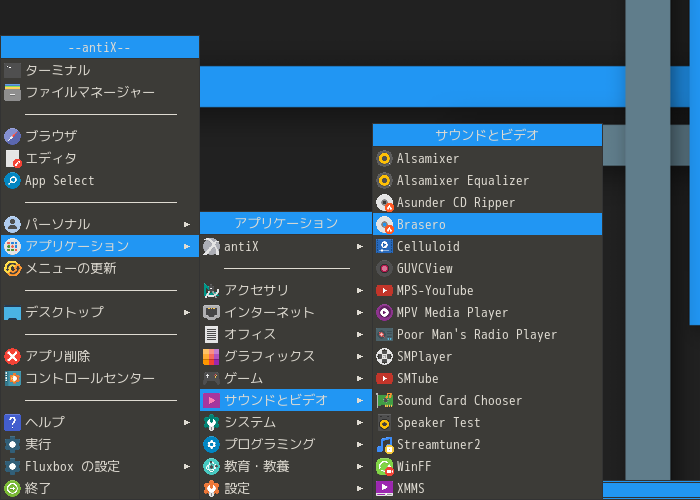Expand the インターネット submenu arrow

(x=360, y=312)
